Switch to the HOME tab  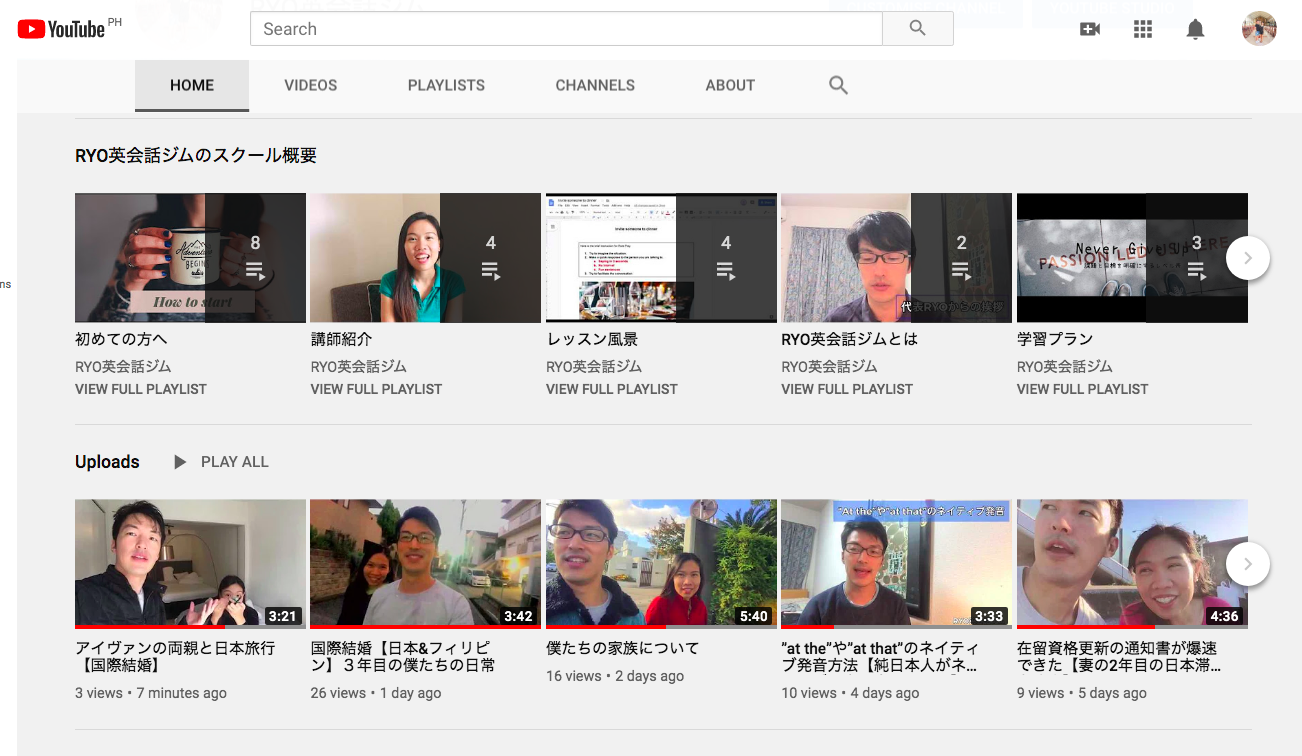192,85
